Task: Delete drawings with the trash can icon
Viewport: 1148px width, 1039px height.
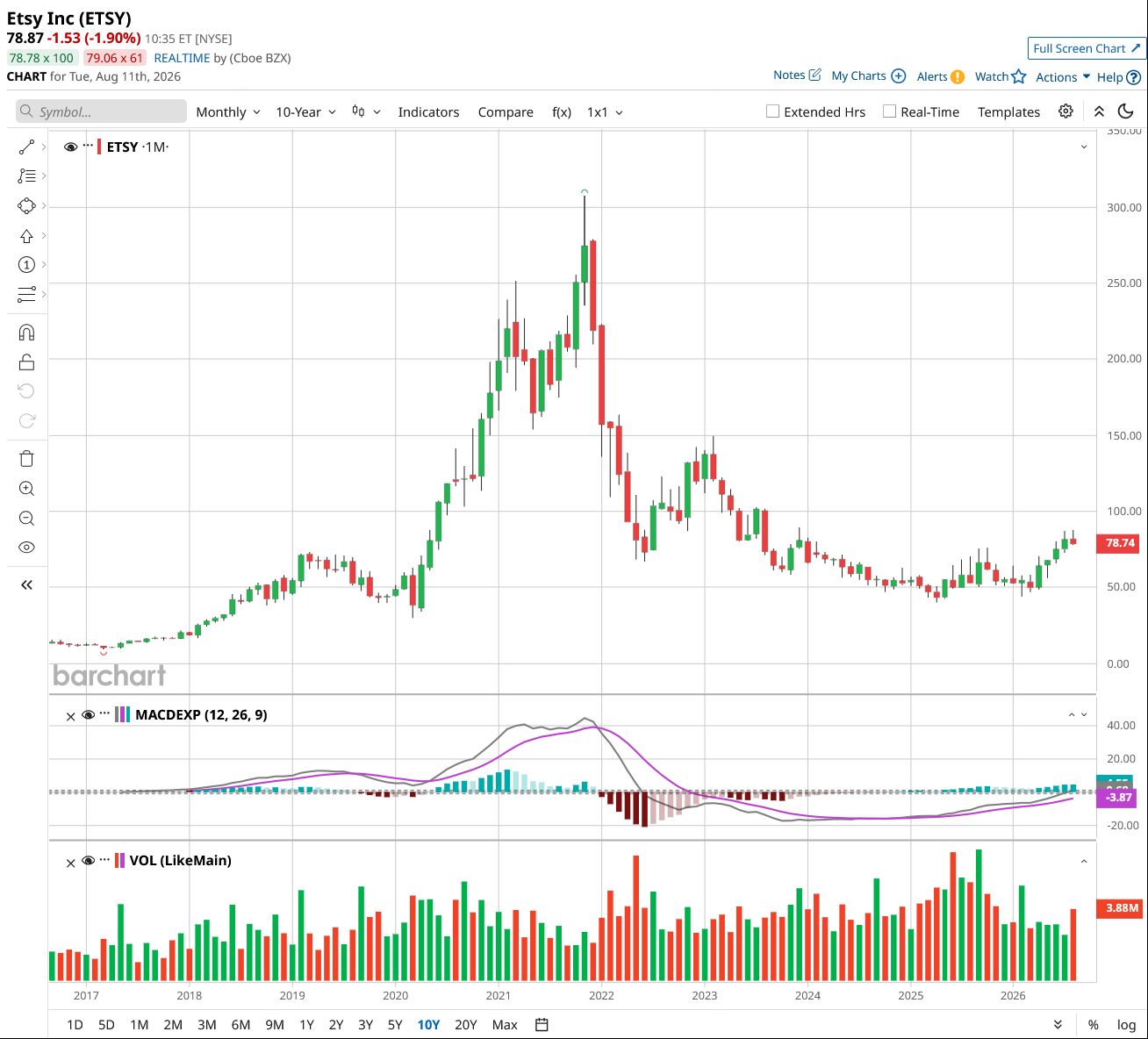Action: pos(26,459)
